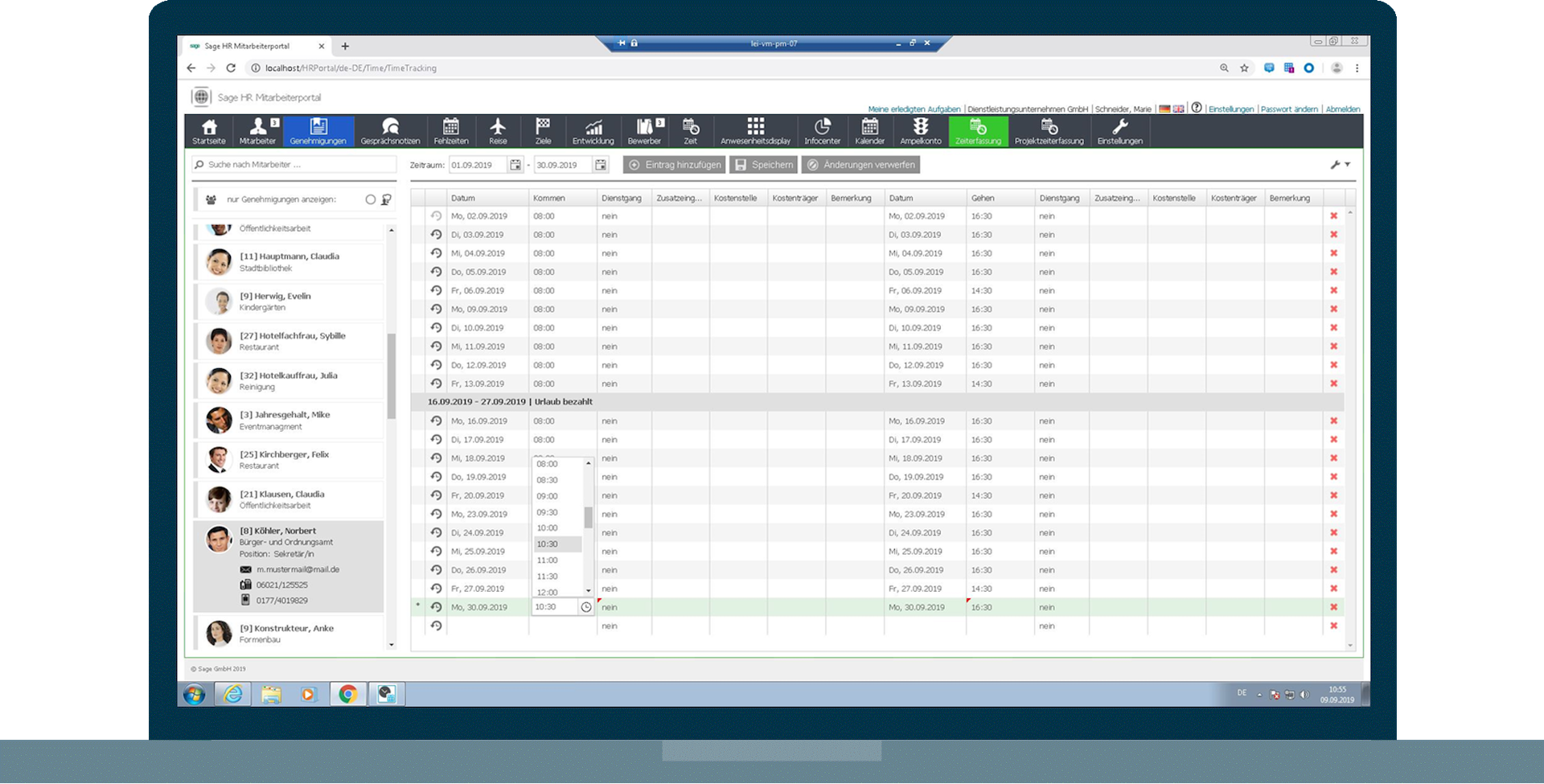Screen dimensions: 1544x784
Task: Open the Projektzeiterfassung tab
Action: (1049, 131)
